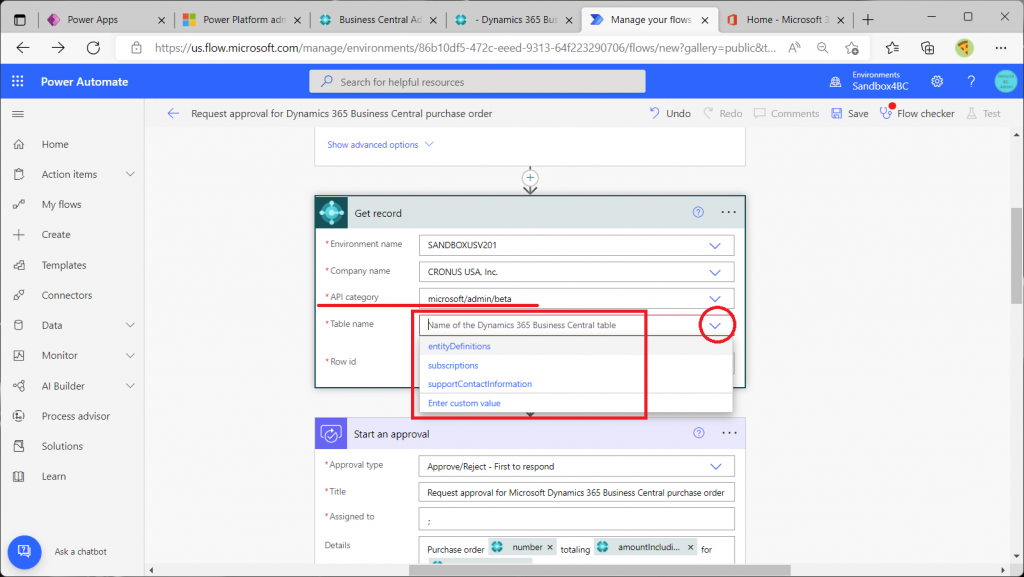1024x577 pixels.
Task: Open Process advisor page
Action: click(76, 416)
